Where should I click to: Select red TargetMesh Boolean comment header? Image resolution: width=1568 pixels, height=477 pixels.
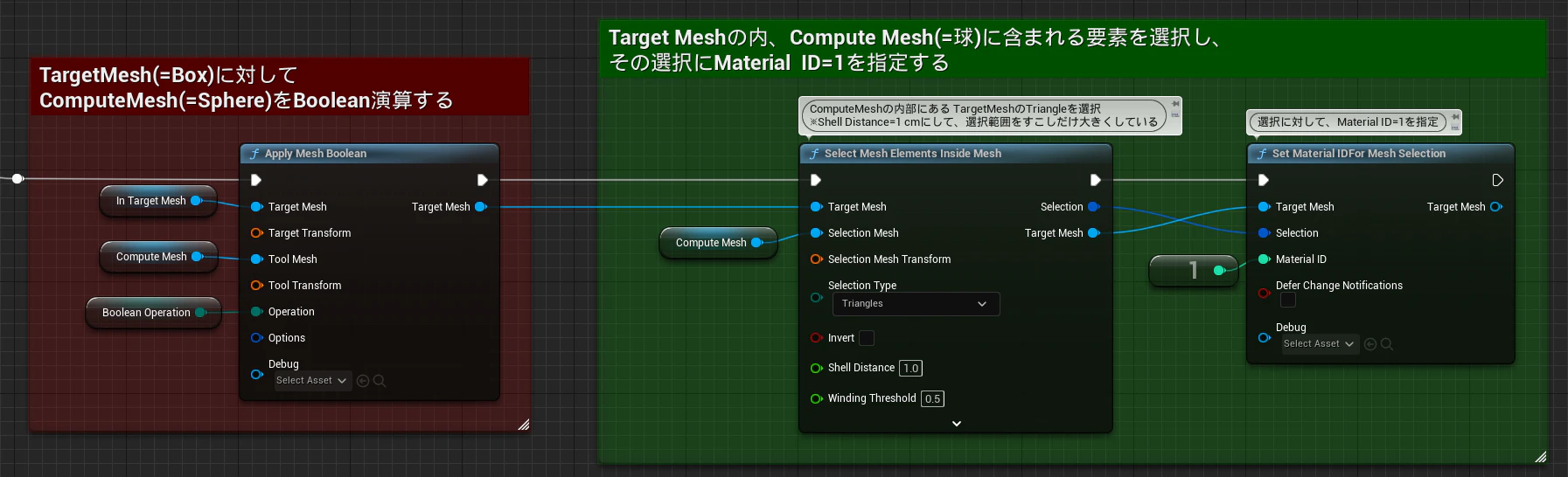click(280, 87)
